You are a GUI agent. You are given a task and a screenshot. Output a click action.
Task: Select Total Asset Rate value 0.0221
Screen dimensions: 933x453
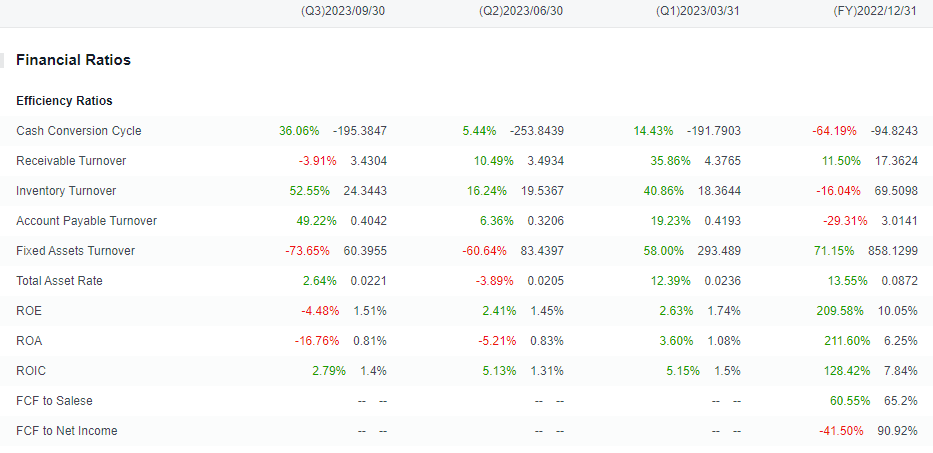tap(368, 281)
